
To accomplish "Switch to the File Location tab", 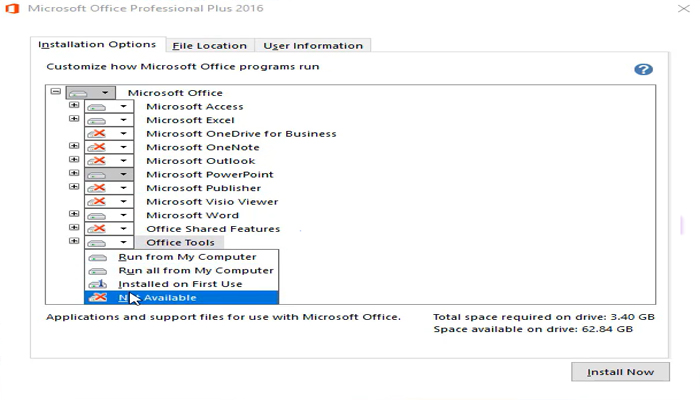I will [209, 45].
